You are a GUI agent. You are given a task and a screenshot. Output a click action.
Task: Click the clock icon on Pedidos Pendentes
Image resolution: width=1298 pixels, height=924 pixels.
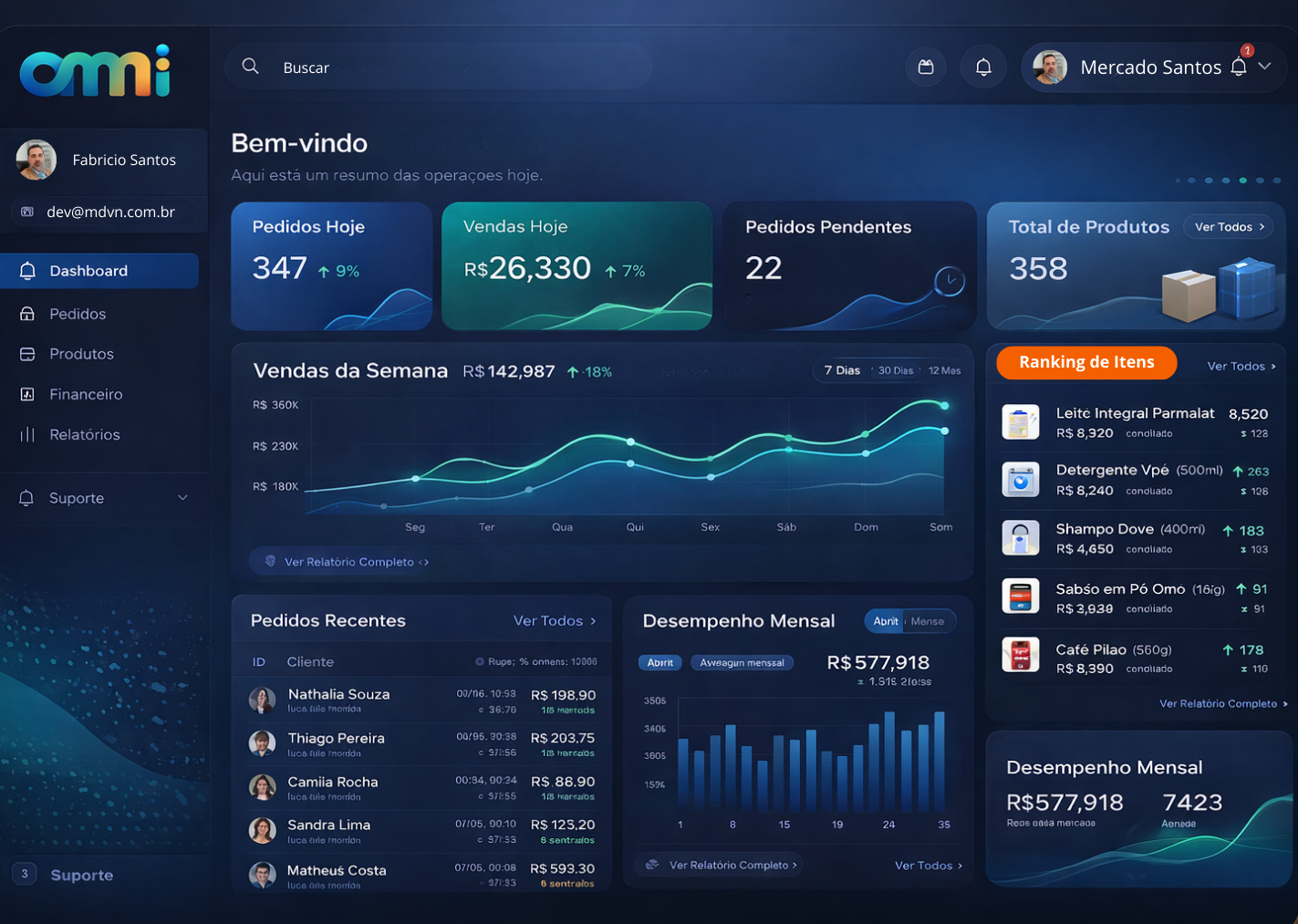(950, 280)
